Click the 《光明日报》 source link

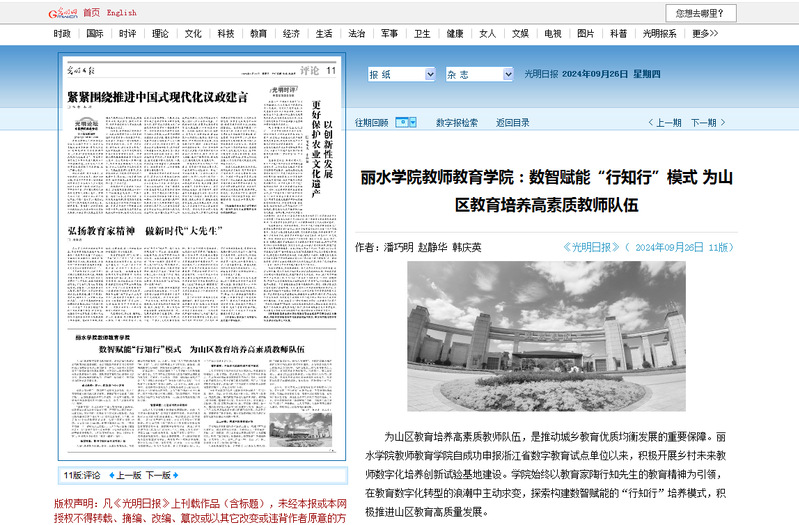click(x=591, y=246)
